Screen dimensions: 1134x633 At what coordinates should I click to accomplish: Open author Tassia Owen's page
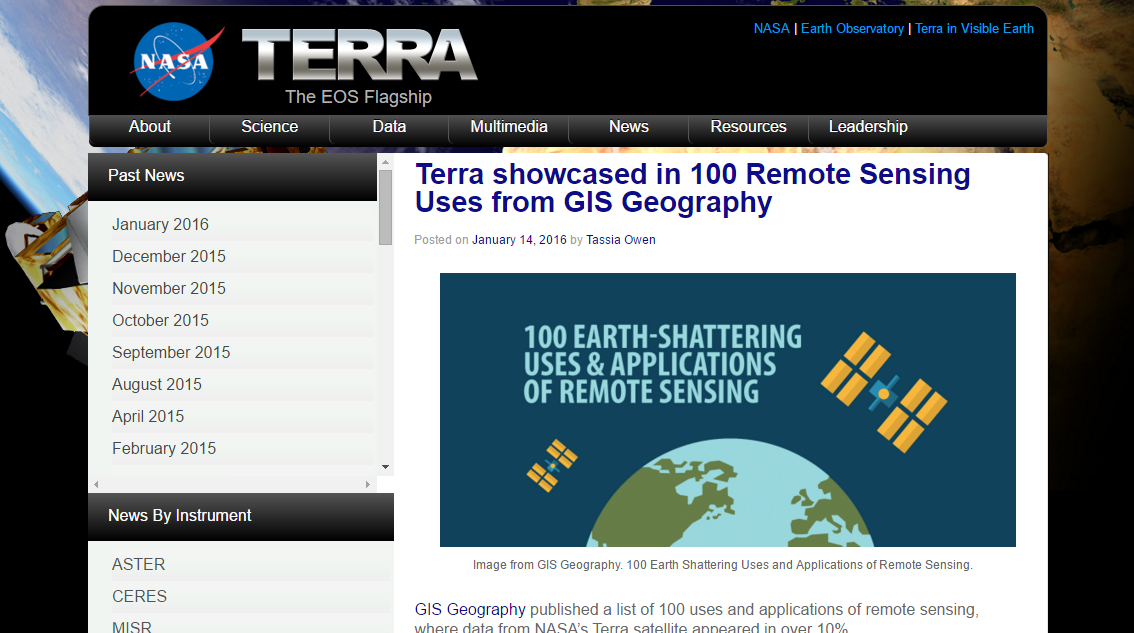tap(621, 239)
